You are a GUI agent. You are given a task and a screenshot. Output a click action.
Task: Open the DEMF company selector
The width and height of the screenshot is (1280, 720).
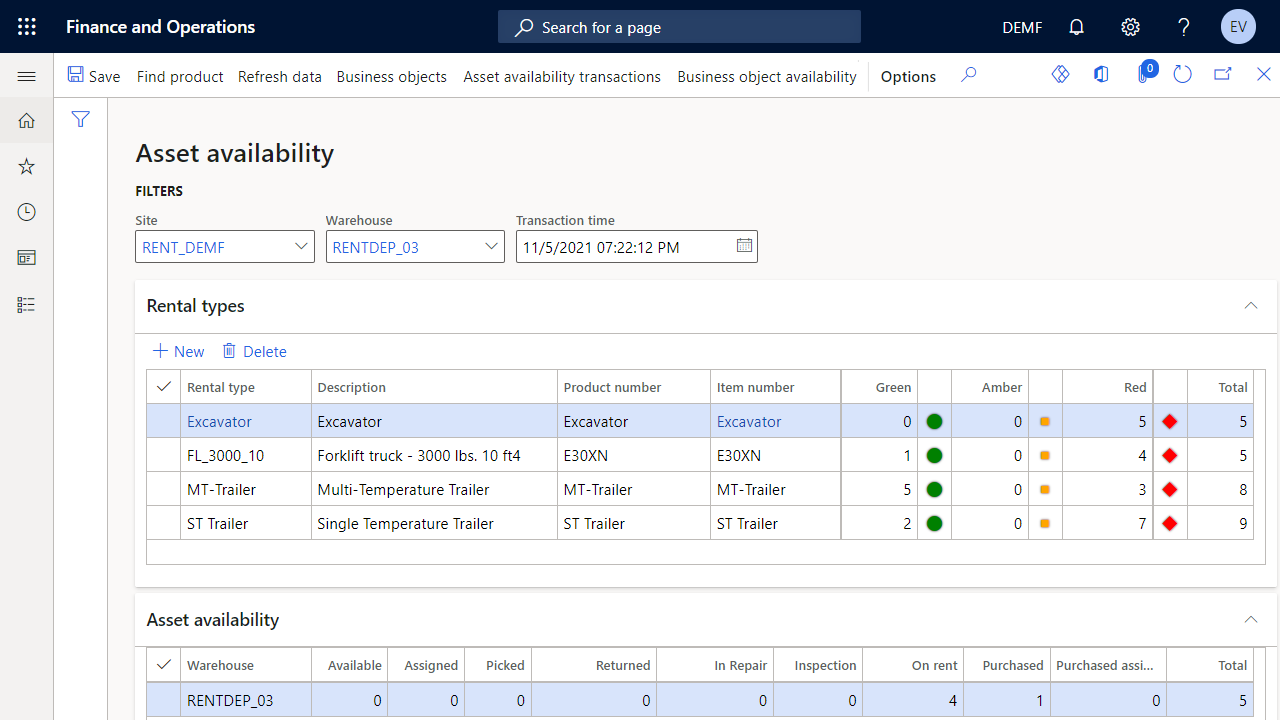(x=1022, y=27)
